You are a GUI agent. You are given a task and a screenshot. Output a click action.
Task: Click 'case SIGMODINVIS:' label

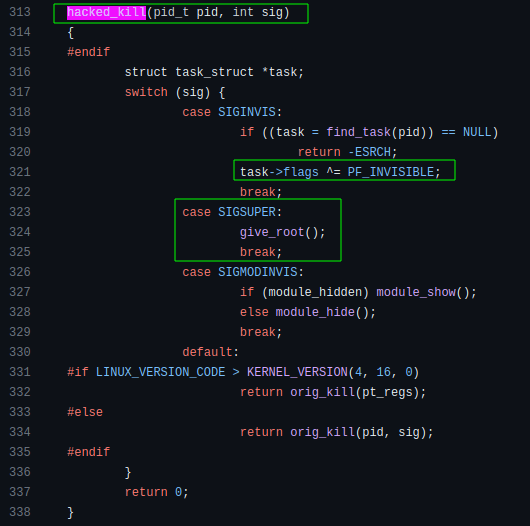click(243, 272)
